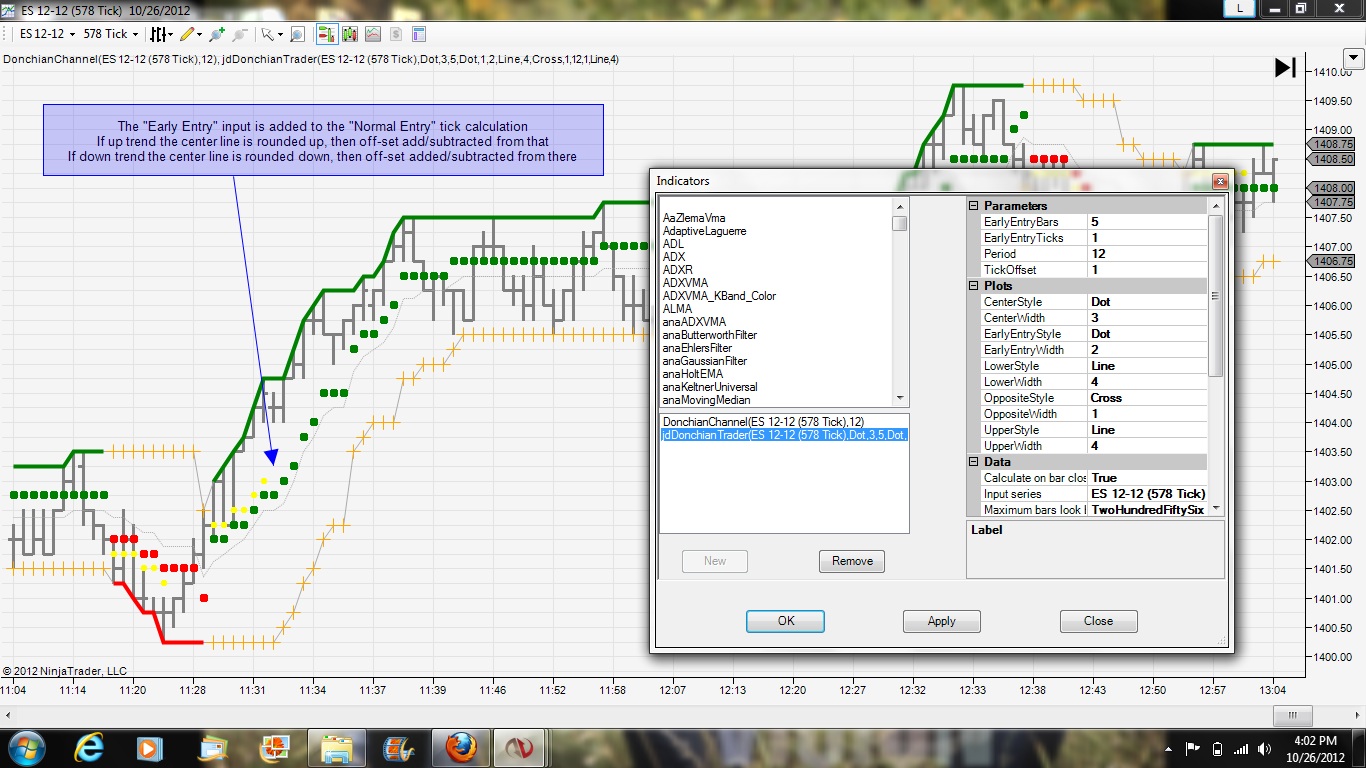Launch Internet Explorer from taskbar
The width and height of the screenshot is (1366, 768).
tap(89, 748)
